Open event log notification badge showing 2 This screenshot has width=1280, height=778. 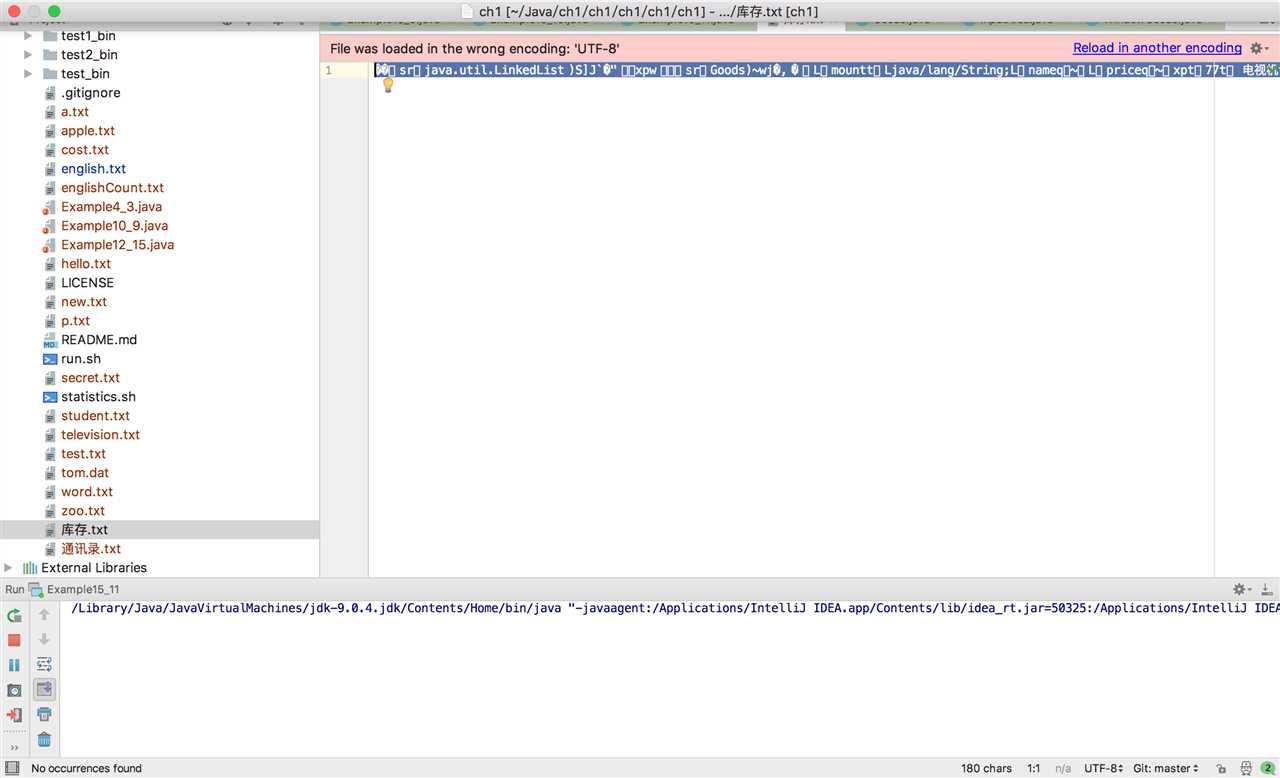pyautogui.click(x=1267, y=768)
